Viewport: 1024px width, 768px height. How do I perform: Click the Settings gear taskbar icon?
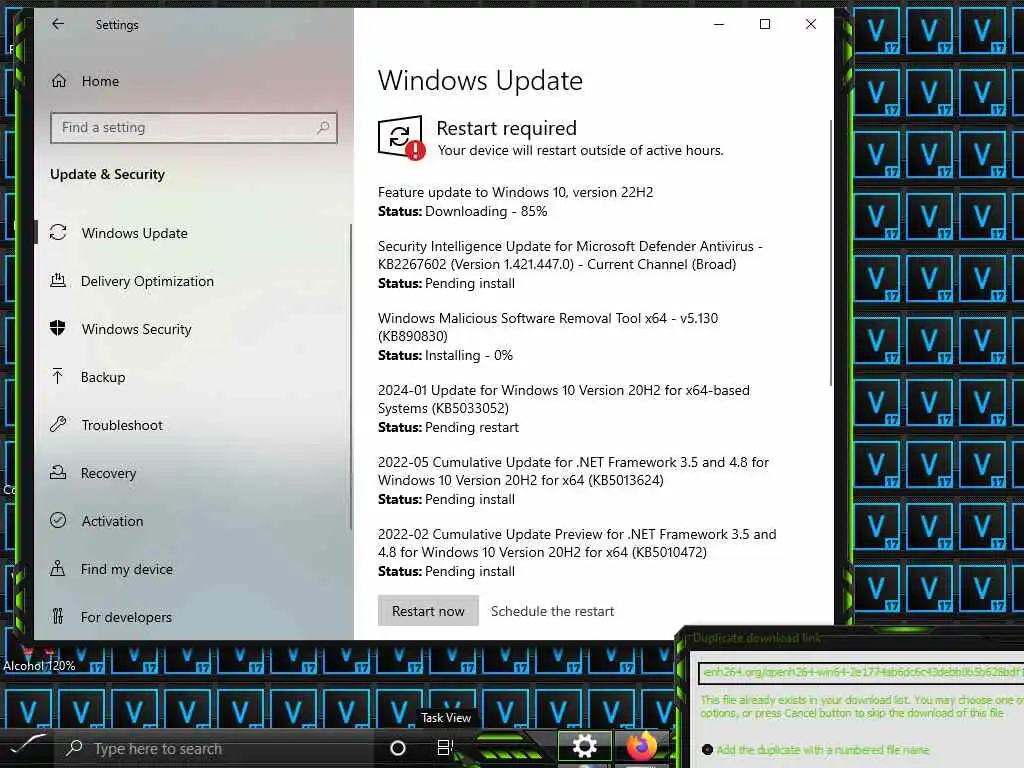coord(584,746)
